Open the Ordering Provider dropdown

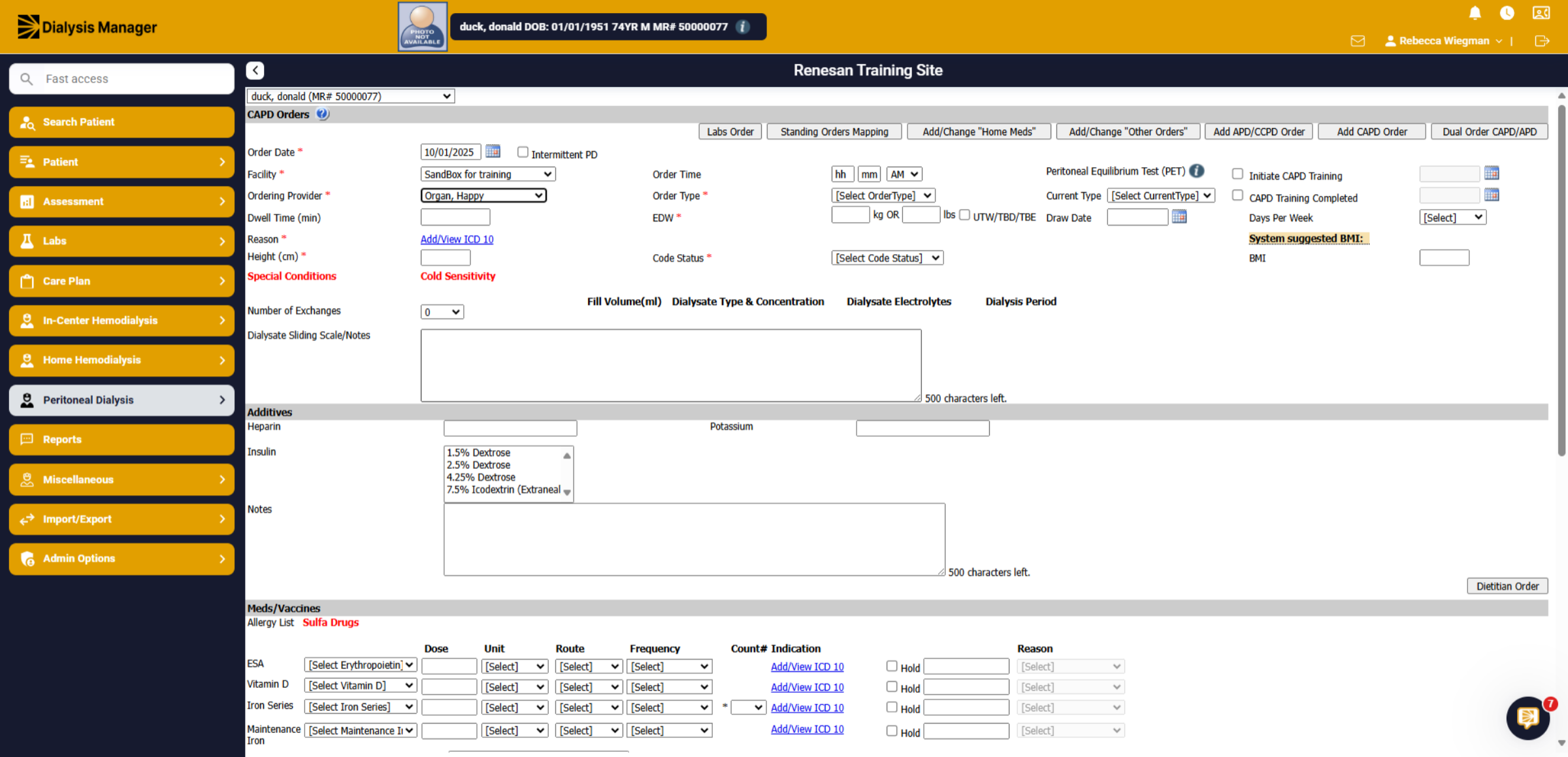tap(483, 195)
